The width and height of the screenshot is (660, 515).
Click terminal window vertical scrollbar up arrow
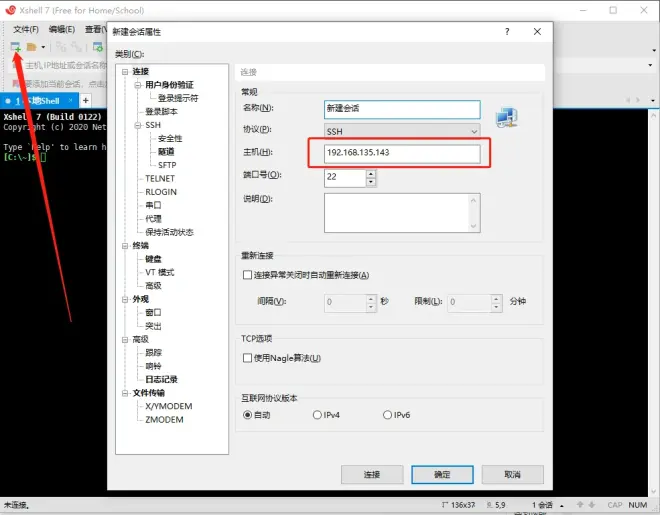(x=653, y=114)
